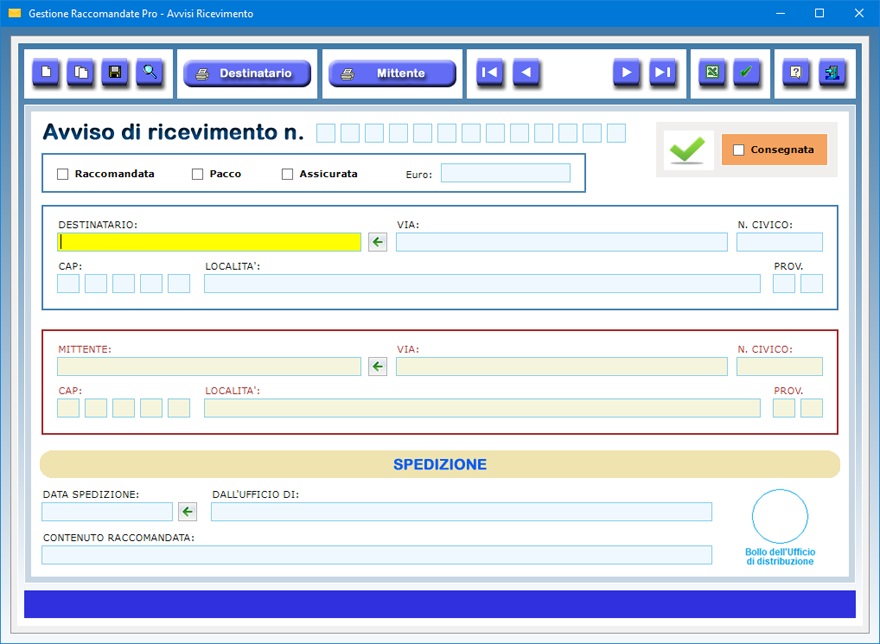Screen dimensions: 880x644
Task: Click the Mittente VIA field
Action: [x=562, y=367]
